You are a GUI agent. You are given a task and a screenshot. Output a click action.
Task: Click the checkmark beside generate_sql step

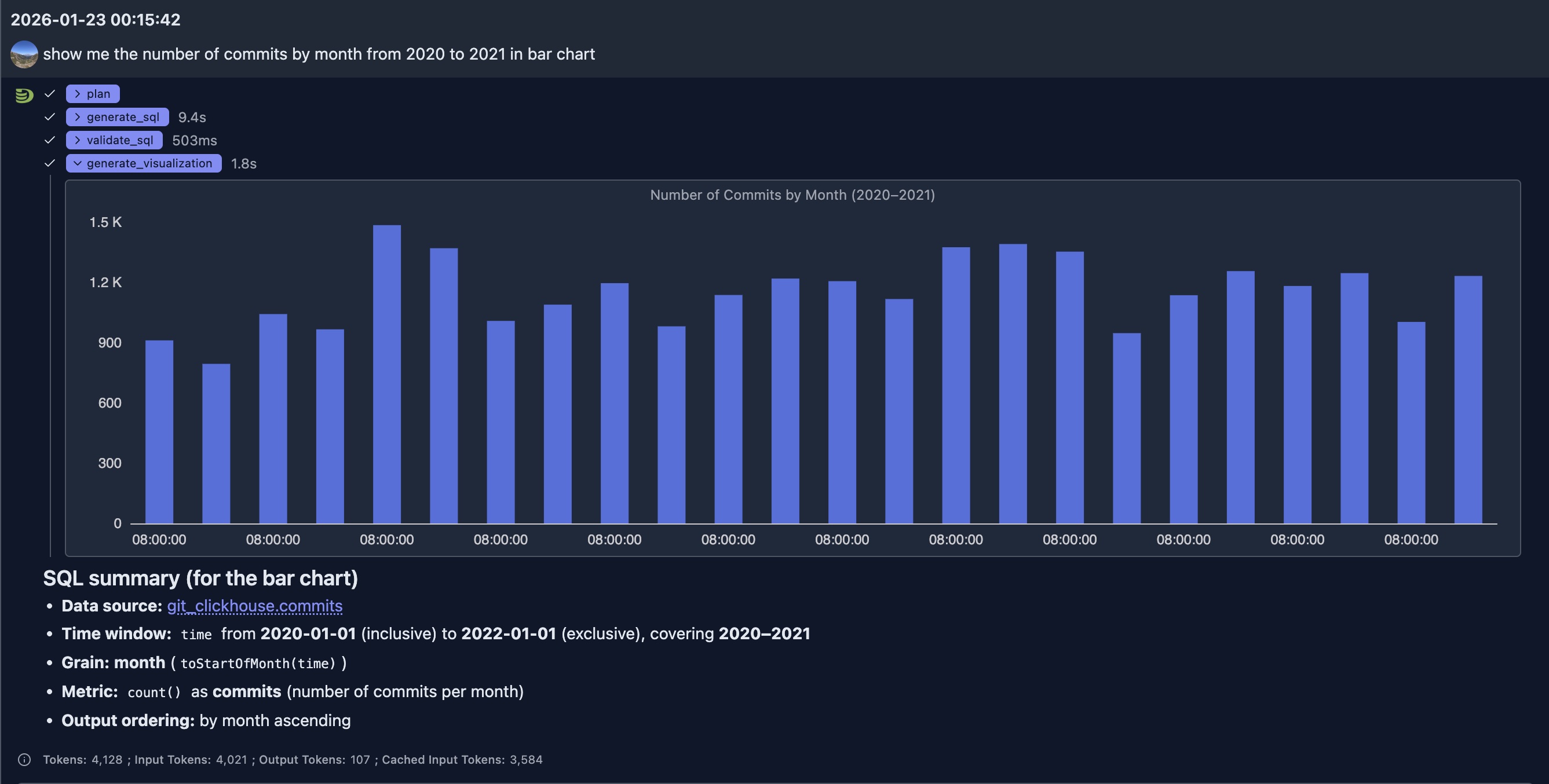(x=50, y=116)
